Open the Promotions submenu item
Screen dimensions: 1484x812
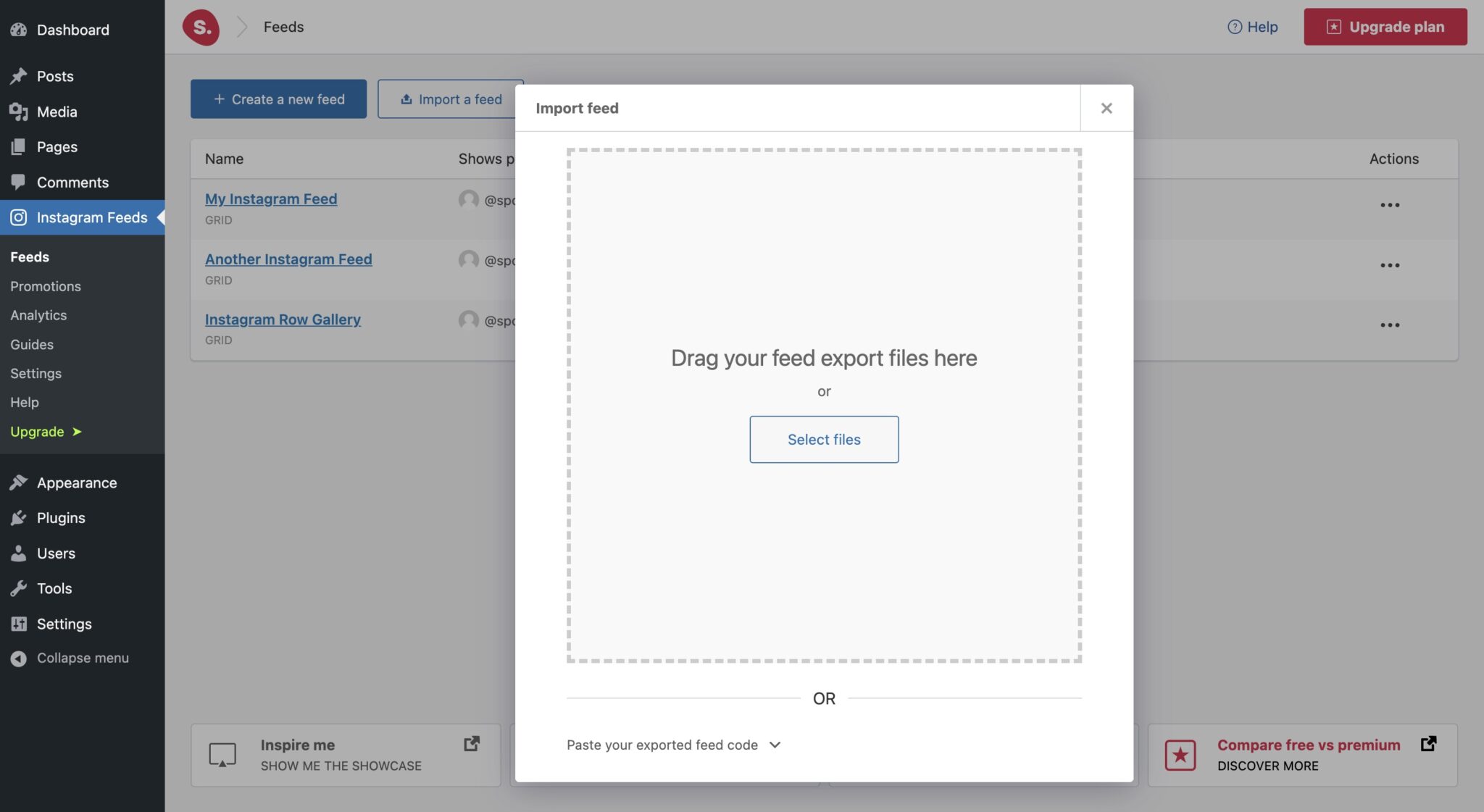pos(46,286)
